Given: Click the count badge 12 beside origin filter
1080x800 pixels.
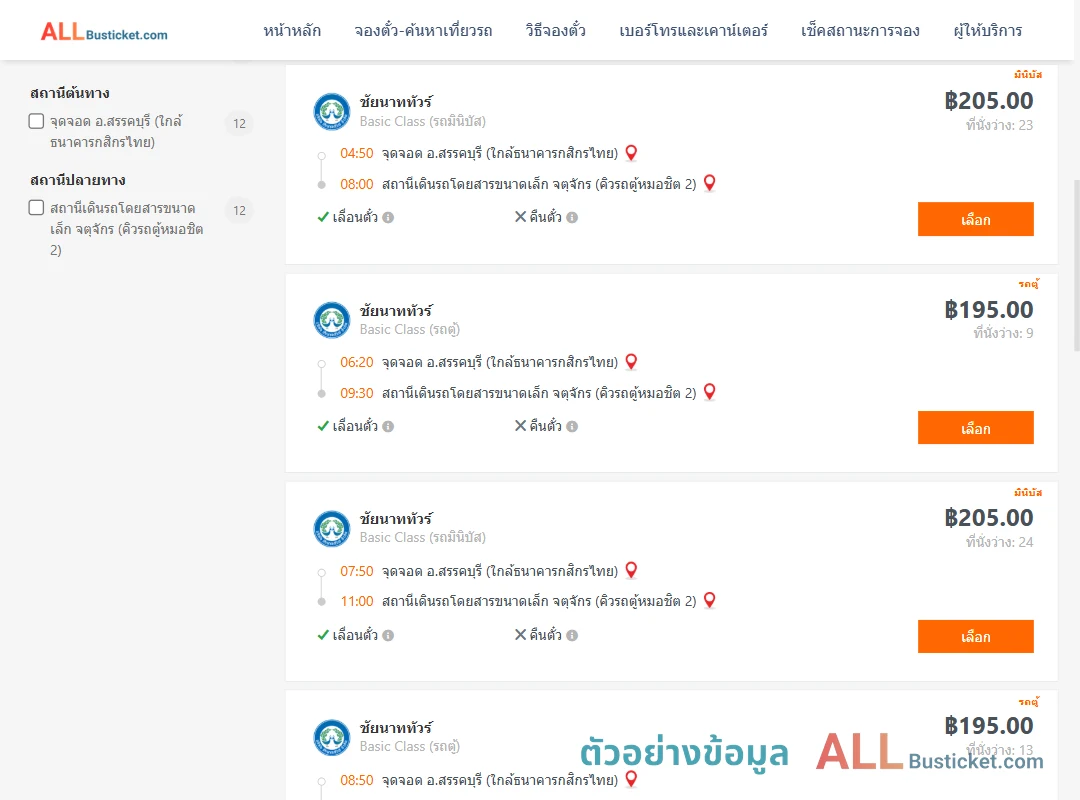Looking at the screenshot, I should pos(239,123).
